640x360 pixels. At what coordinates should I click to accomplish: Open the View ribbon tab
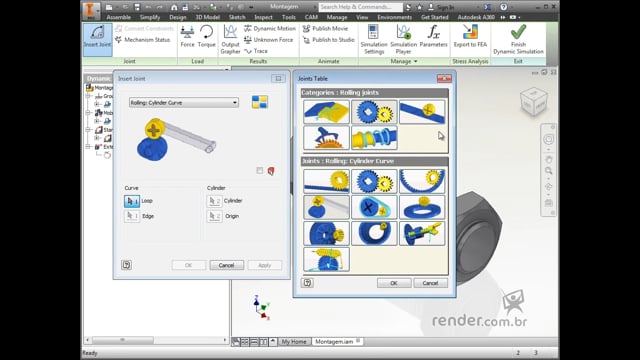pos(362,17)
